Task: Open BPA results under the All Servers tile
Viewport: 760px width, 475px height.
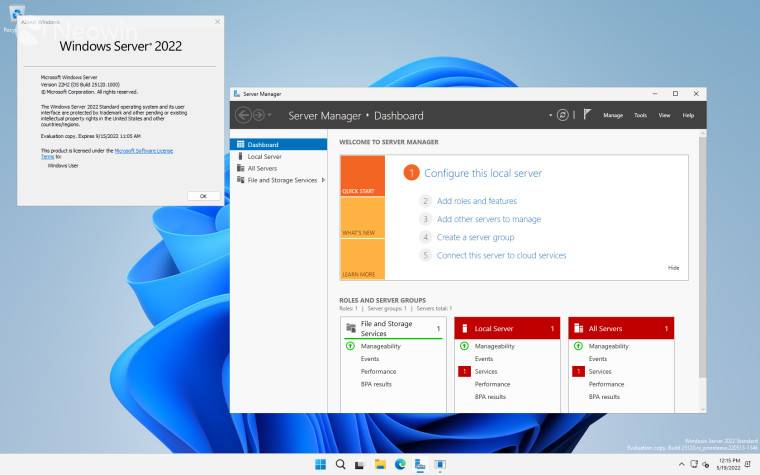Action: pos(604,396)
